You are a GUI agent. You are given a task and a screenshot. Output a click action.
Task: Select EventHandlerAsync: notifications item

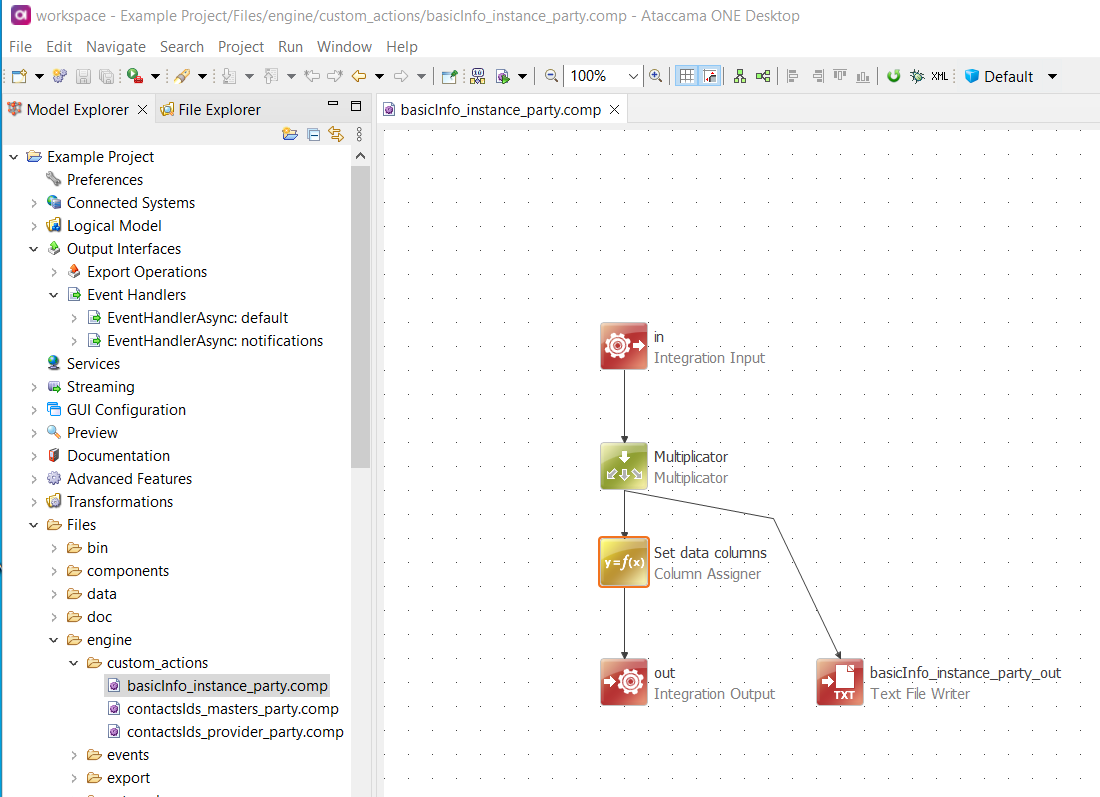[214, 341]
